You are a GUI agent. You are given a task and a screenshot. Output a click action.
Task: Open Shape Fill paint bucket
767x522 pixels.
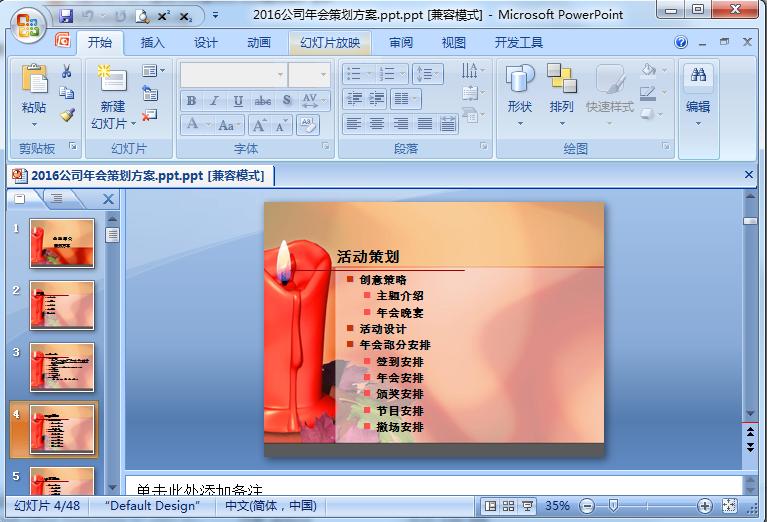(654, 70)
